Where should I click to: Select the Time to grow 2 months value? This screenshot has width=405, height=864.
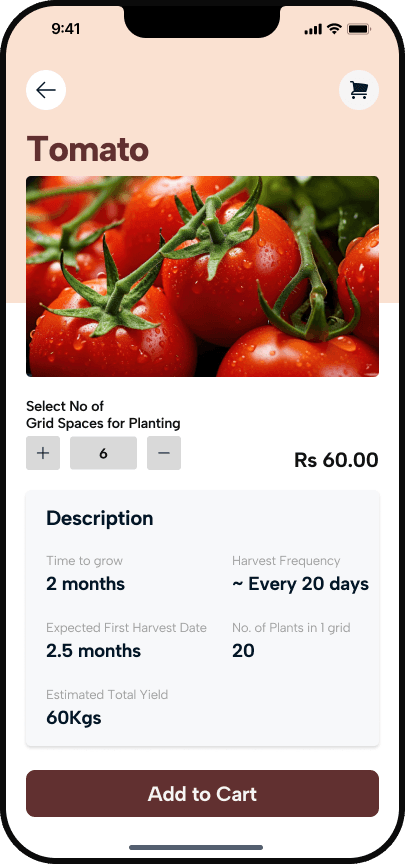coord(85,584)
